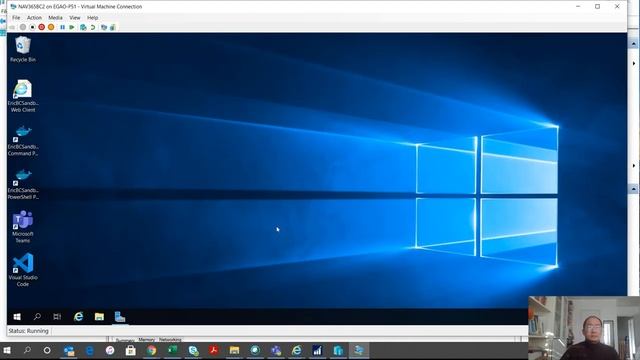Open the View menu
Image resolution: width=640 pixels, height=360 pixels.
point(75,18)
